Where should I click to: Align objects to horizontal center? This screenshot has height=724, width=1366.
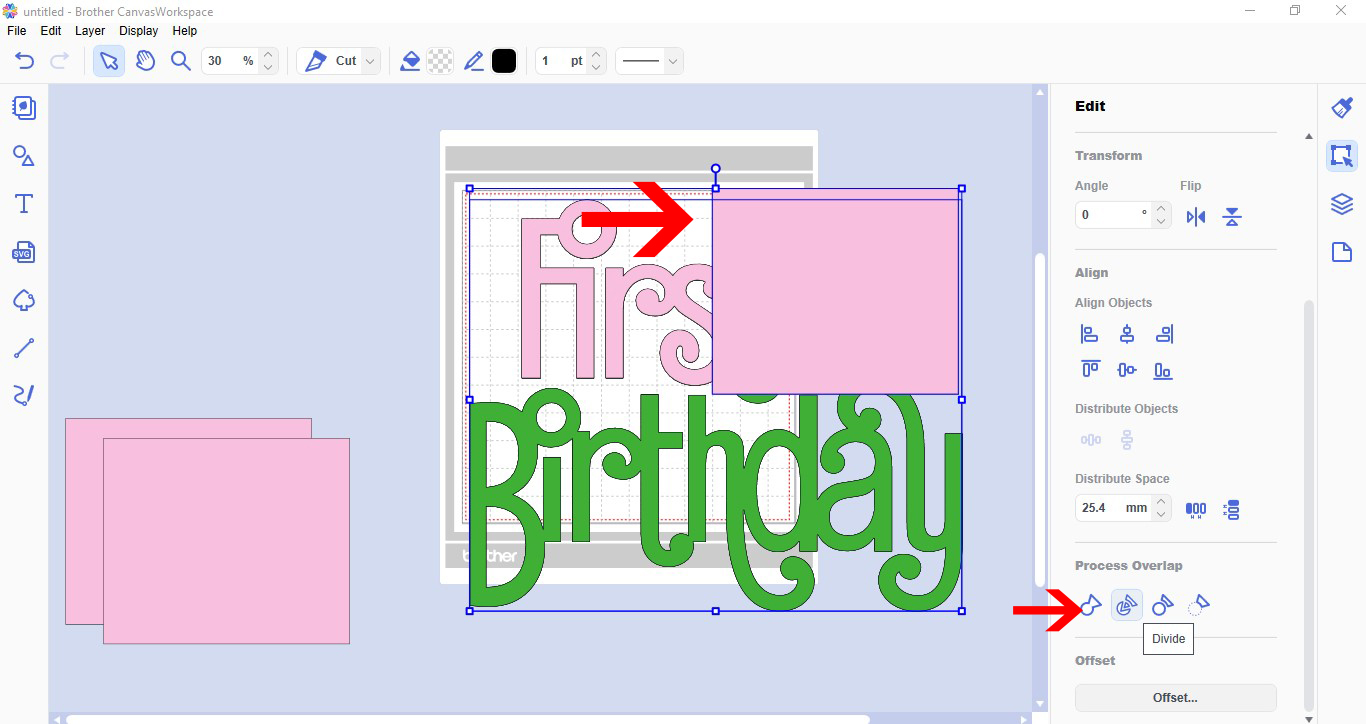point(1127,335)
